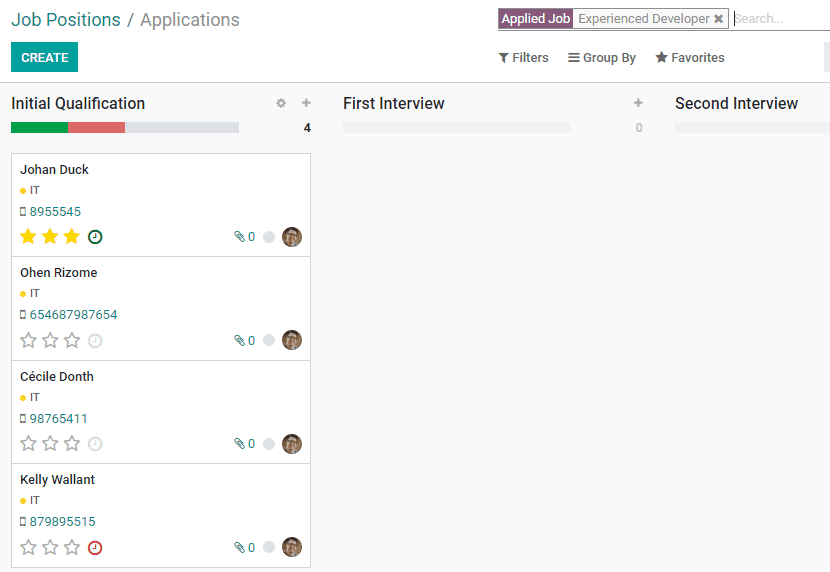Click the user avatar on Johan Duck card

292,237
